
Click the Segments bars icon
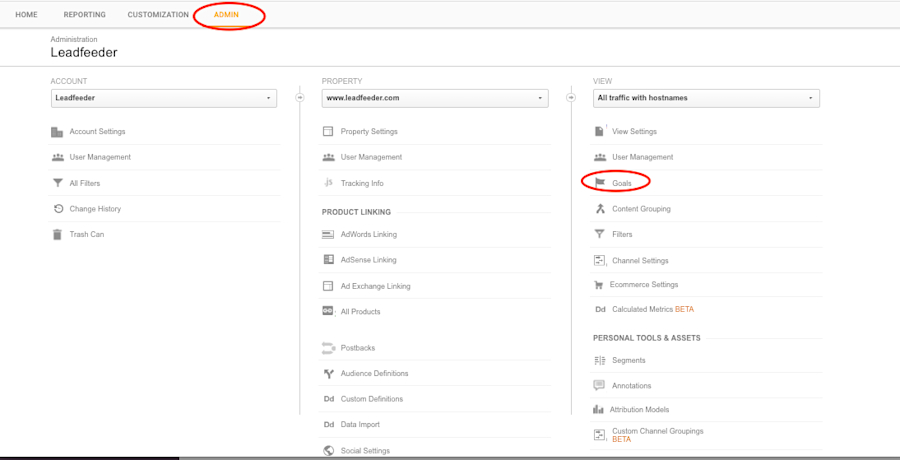600,361
